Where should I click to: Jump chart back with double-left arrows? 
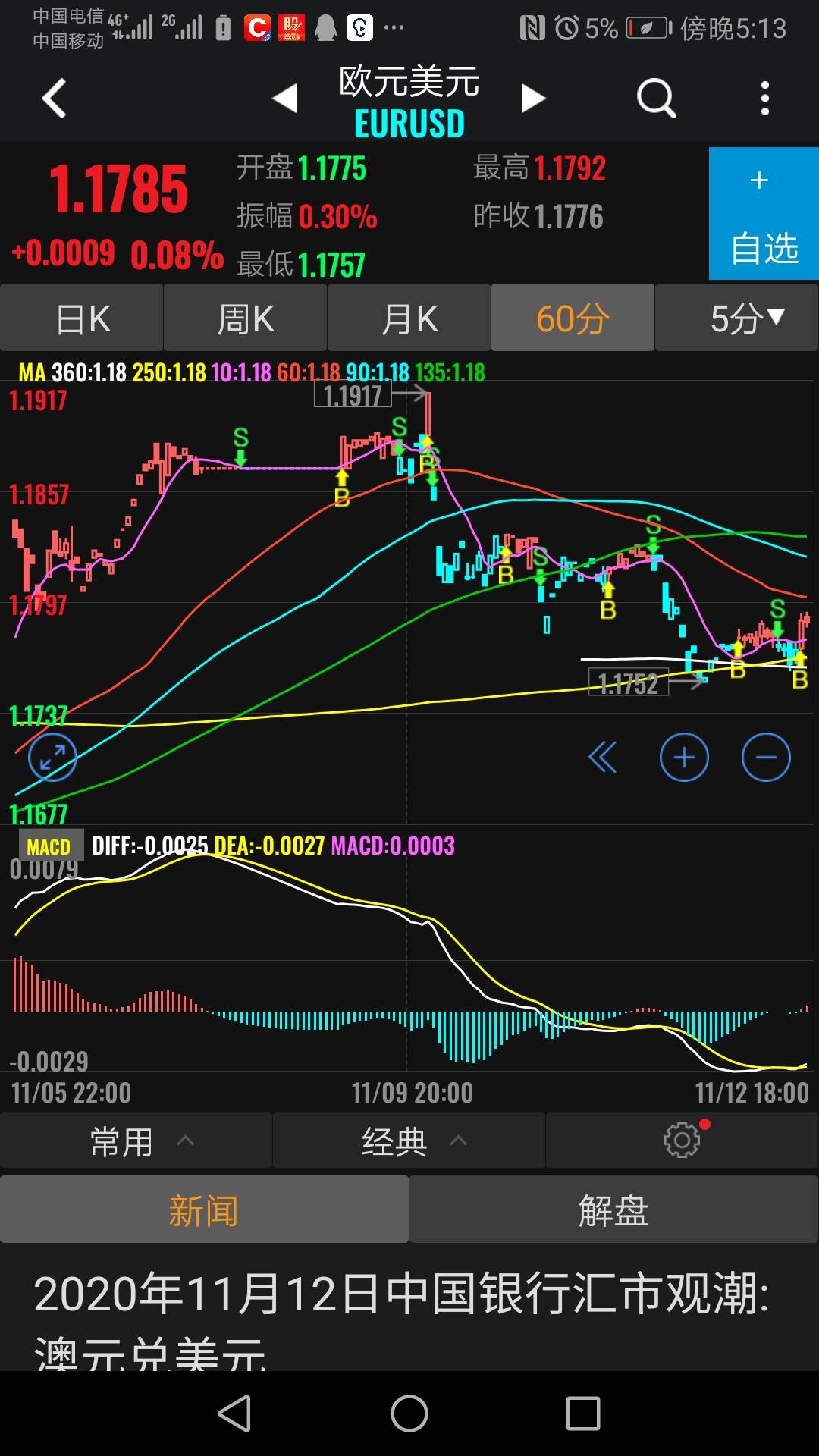(x=603, y=757)
